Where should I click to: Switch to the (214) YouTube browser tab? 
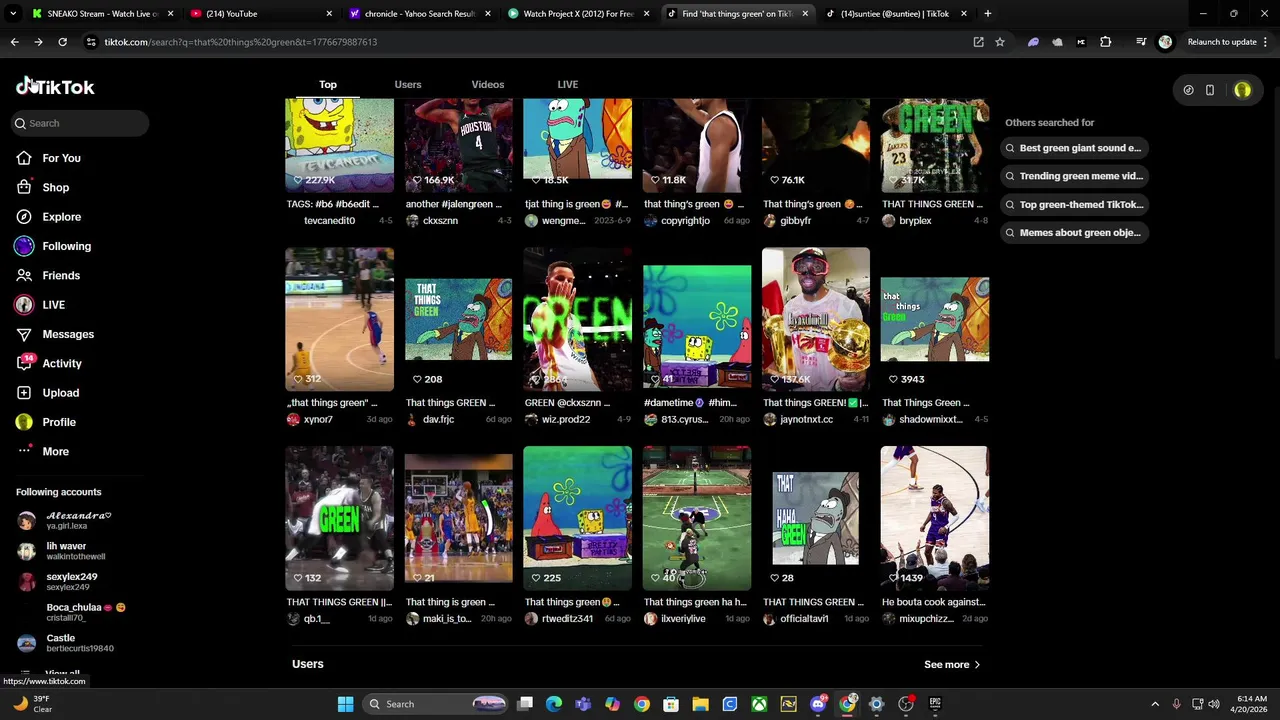[262, 13]
